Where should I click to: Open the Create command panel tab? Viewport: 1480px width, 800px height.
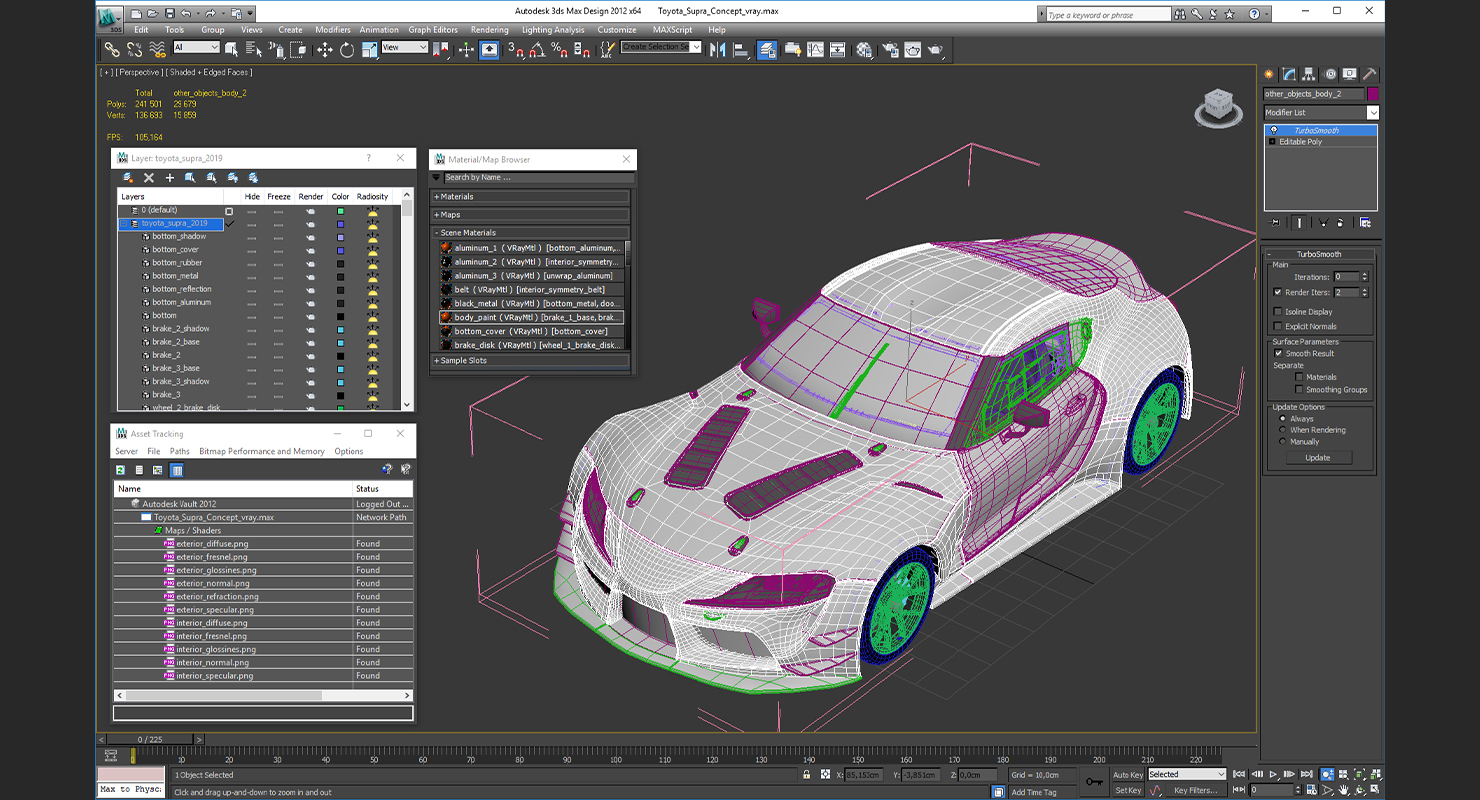(x=1269, y=74)
